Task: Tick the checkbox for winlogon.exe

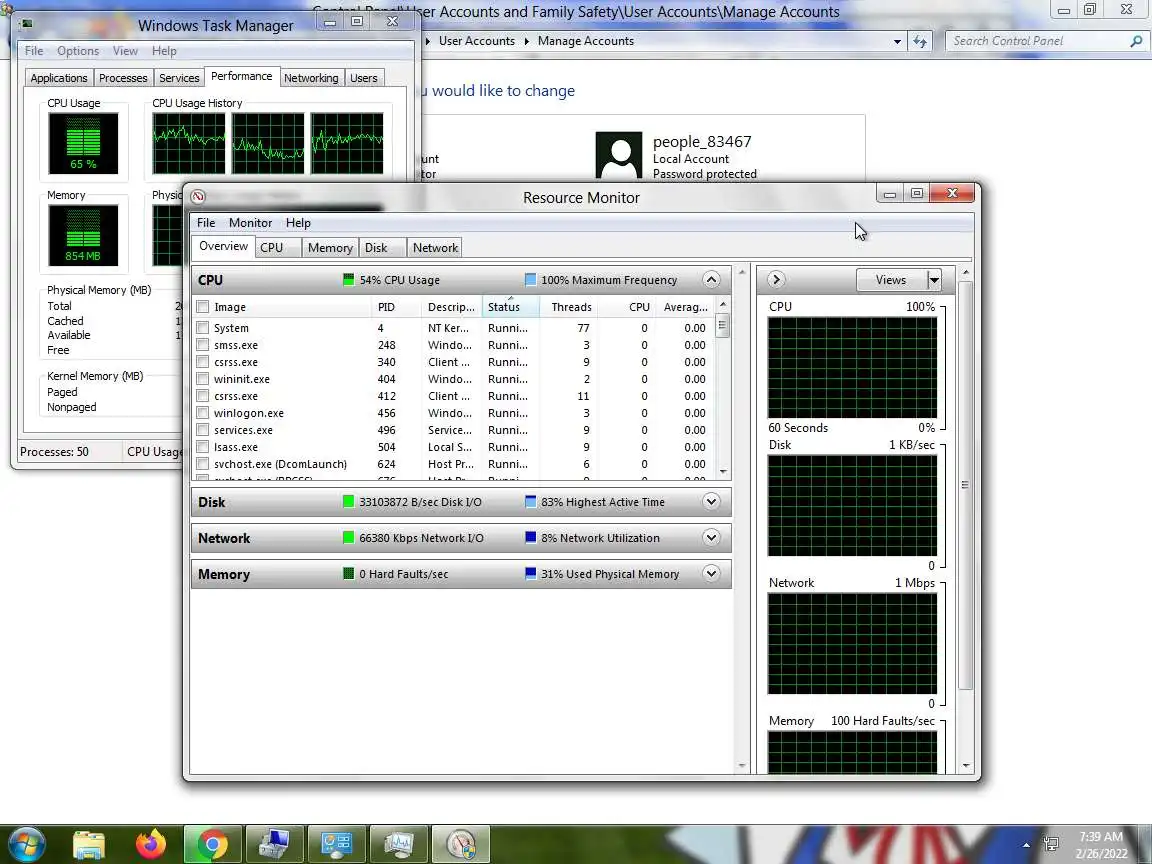Action: [203, 413]
